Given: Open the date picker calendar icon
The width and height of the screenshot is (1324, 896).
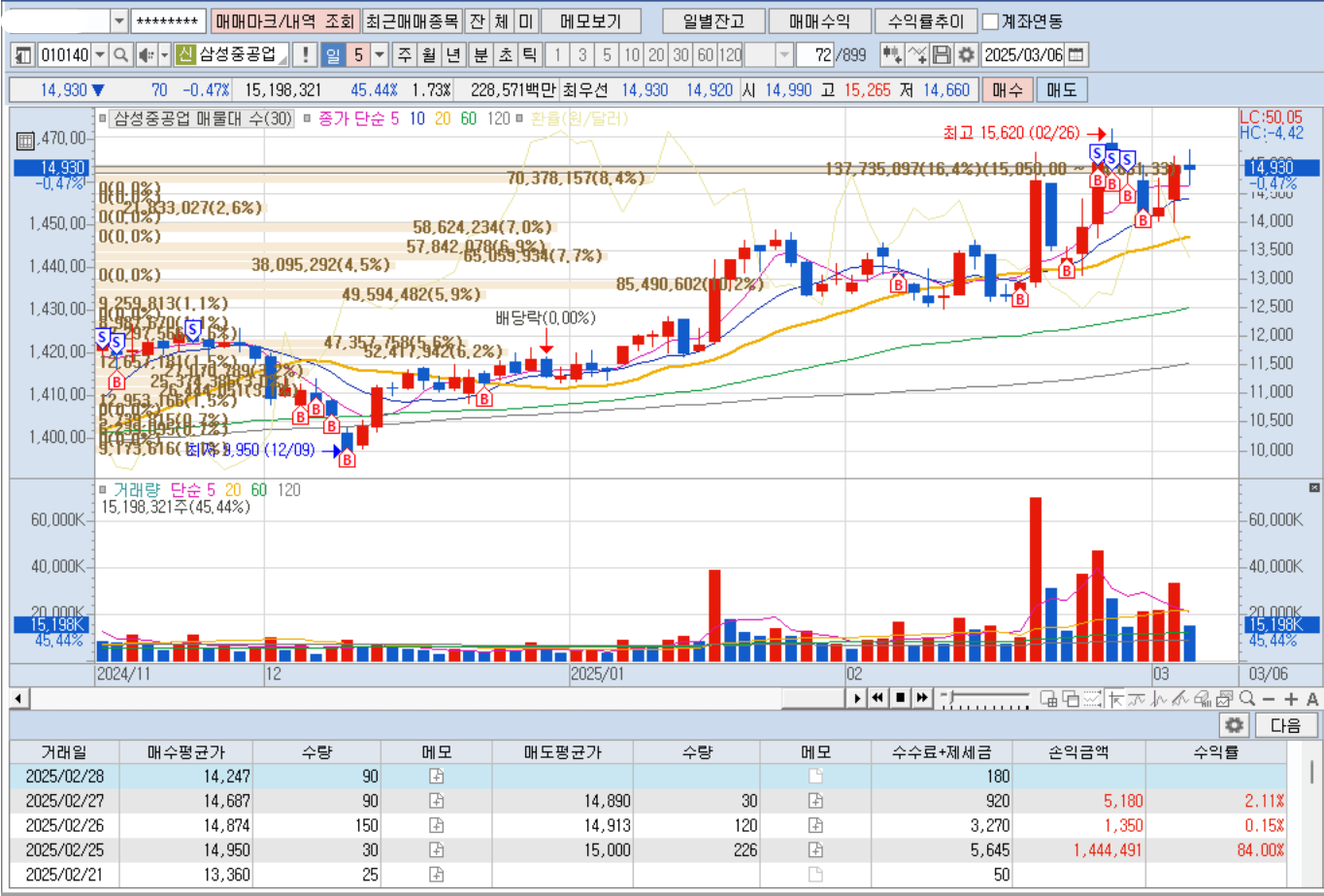Looking at the screenshot, I should [1076, 54].
